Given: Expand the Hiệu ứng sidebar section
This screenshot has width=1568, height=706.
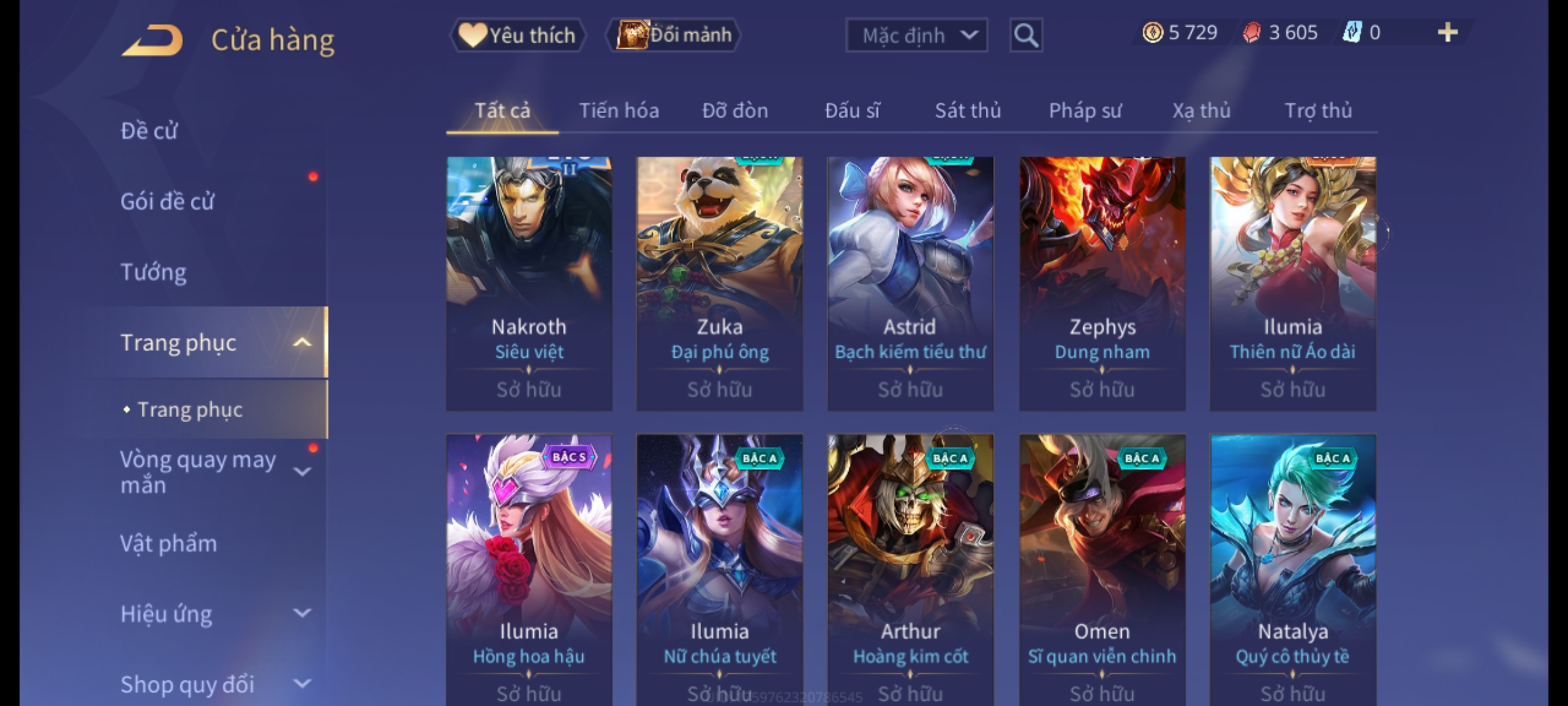Looking at the screenshot, I should [302, 613].
